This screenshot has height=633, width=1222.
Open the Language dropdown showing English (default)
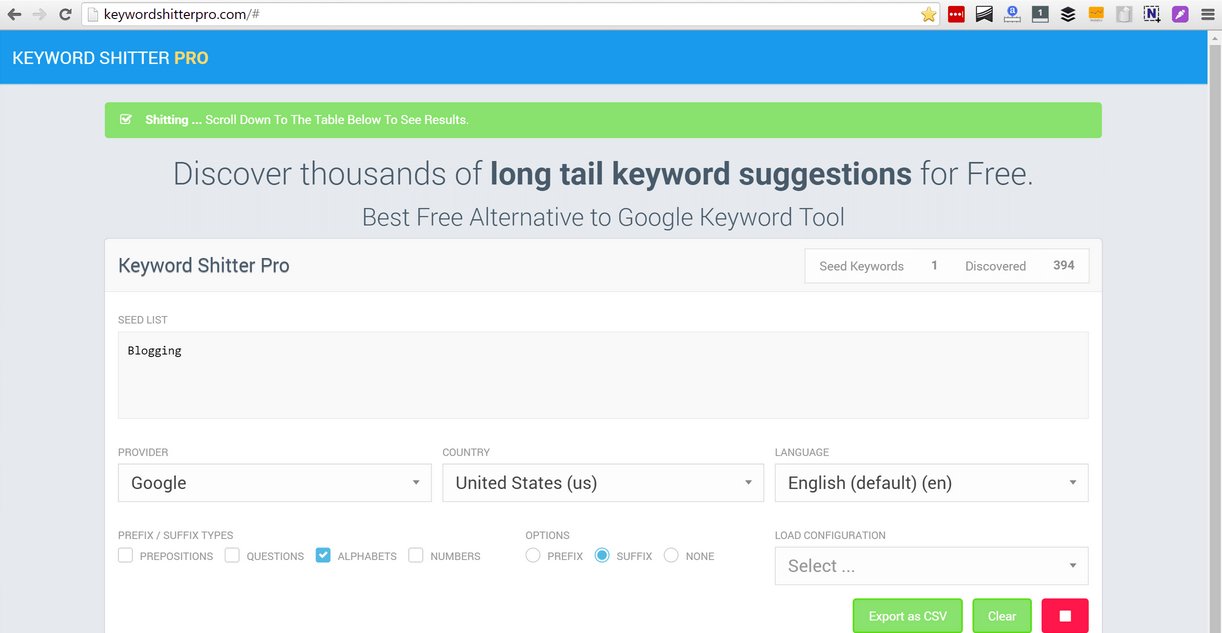coord(932,483)
